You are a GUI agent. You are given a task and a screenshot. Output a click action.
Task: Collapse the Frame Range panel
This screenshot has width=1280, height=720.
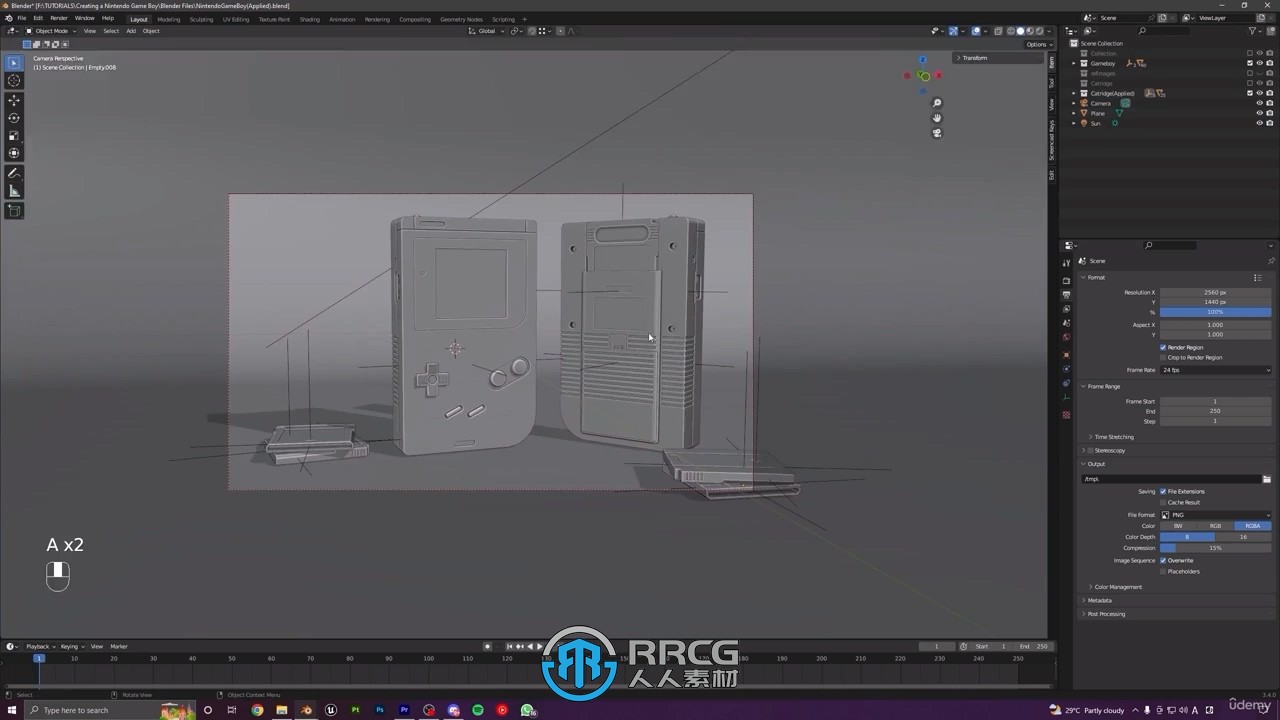pos(1104,386)
